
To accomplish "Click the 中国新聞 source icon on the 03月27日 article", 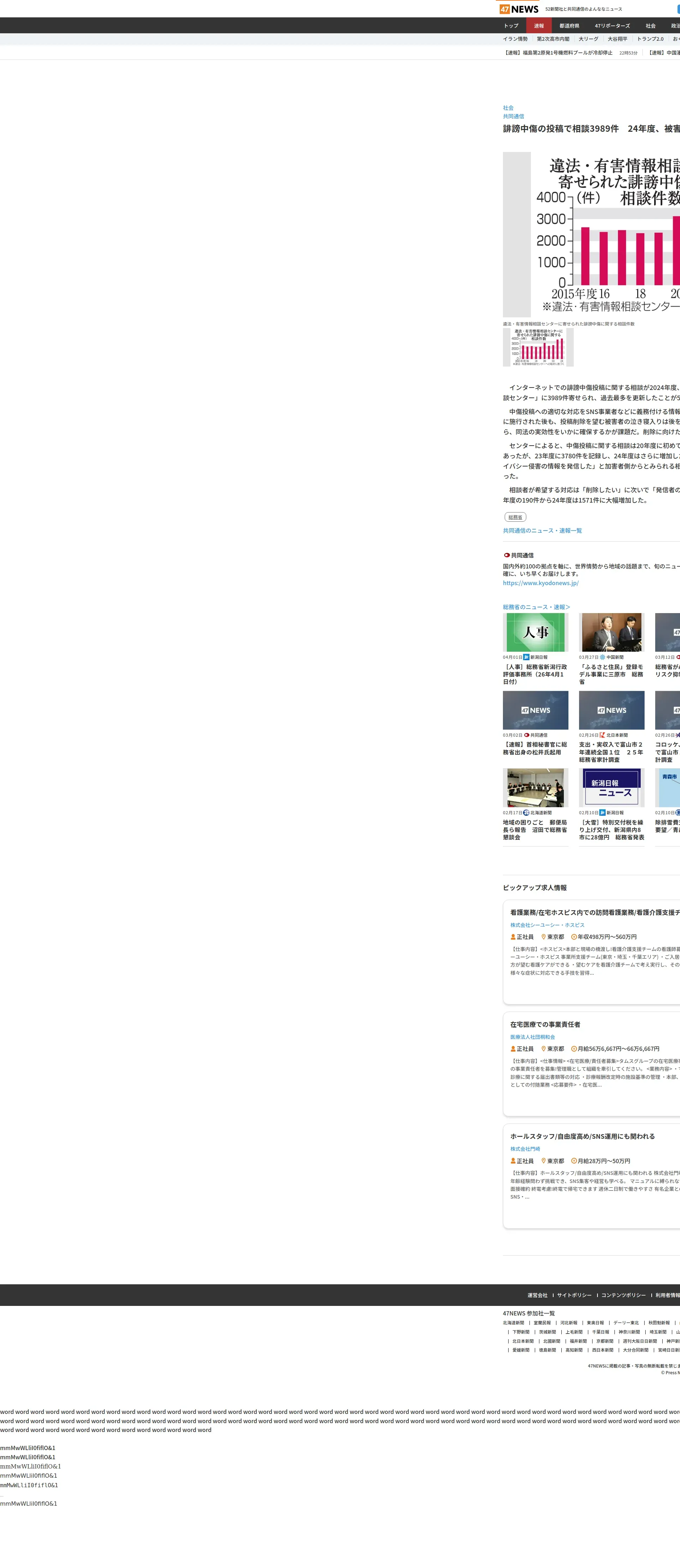I will tap(603, 657).
